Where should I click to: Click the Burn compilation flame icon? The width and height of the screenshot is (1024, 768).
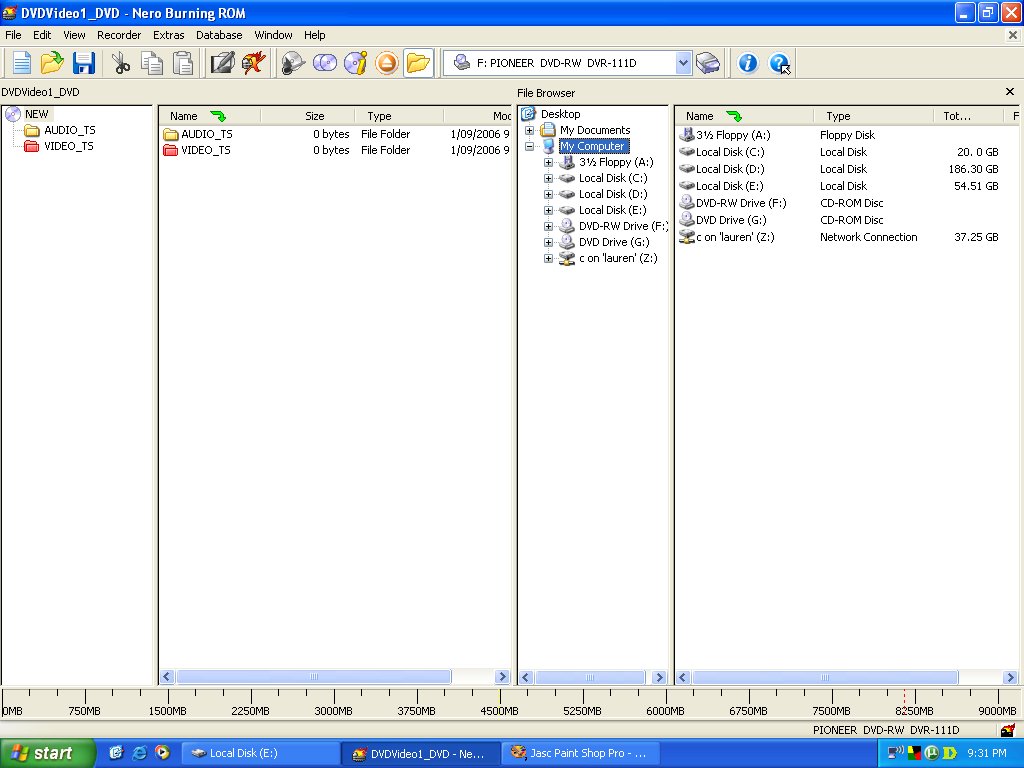click(x=253, y=63)
